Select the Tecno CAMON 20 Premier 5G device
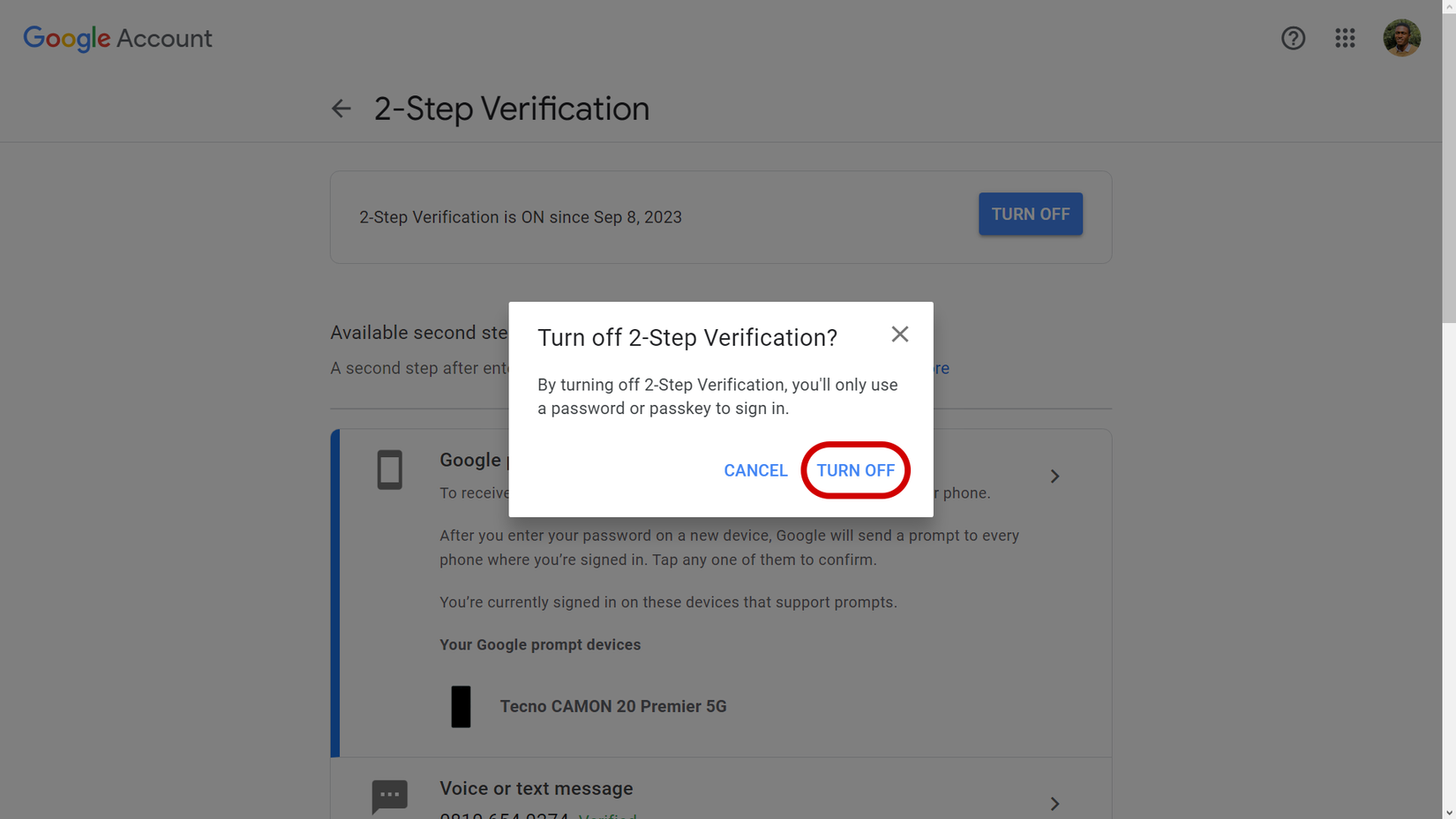1456x819 pixels. 613,706
